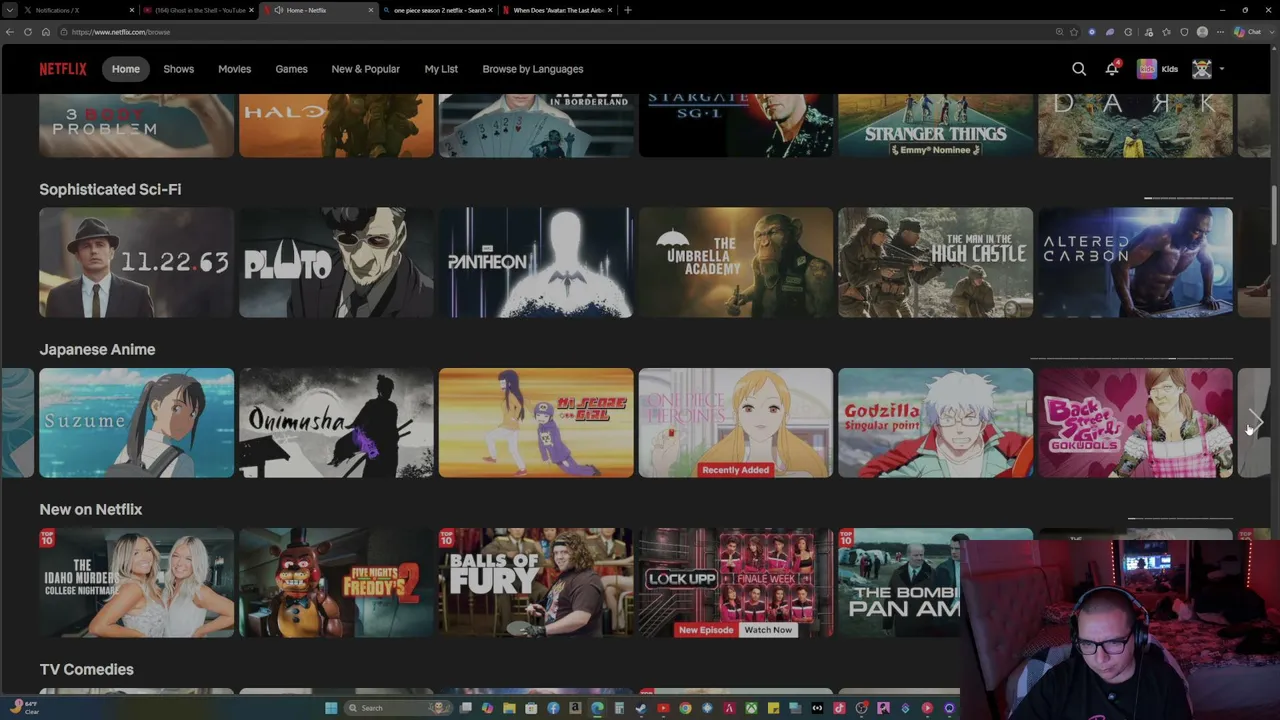This screenshot has height=720, width=1280.
Task: Switch to the Kids profile
Action: (x=1157, y=69)
